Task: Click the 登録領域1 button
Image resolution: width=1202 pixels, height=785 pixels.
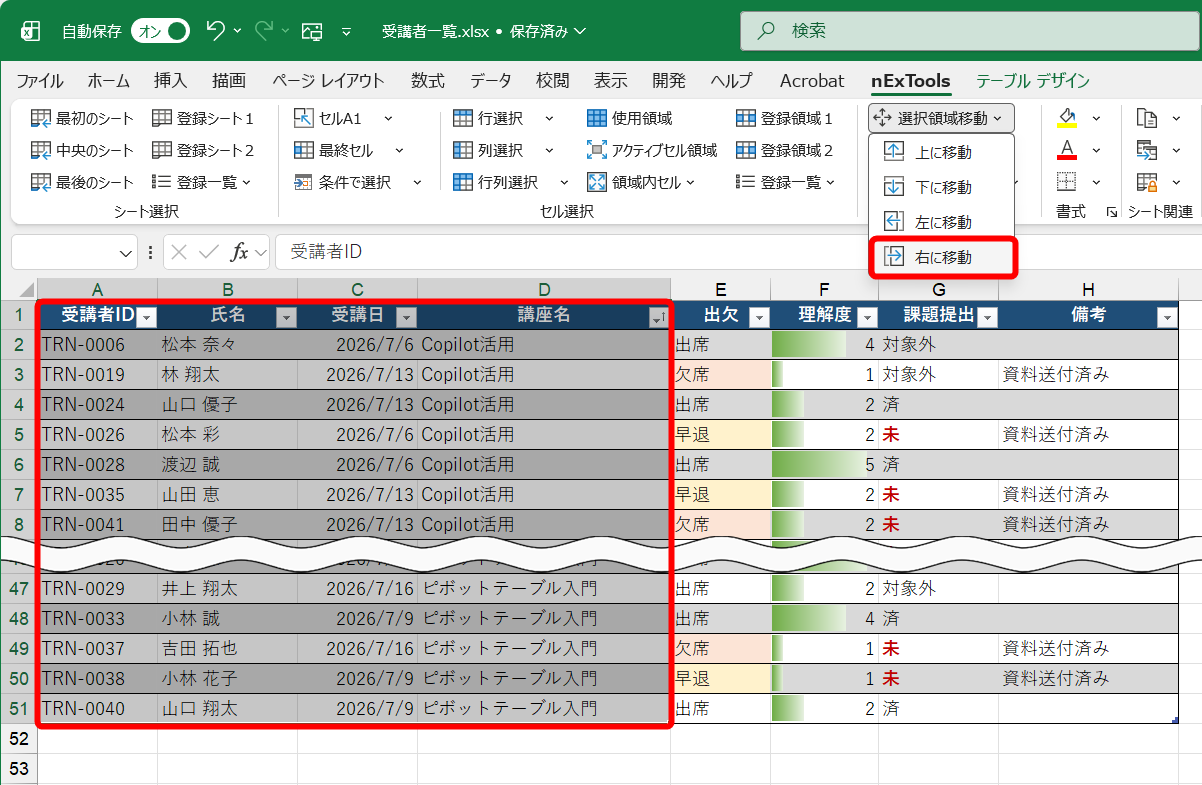Action: point(785,118)
